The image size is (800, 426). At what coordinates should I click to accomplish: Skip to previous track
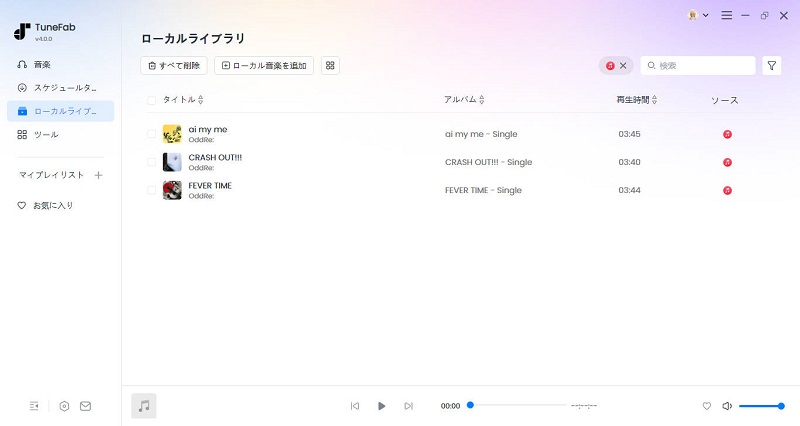click(355, 406)
